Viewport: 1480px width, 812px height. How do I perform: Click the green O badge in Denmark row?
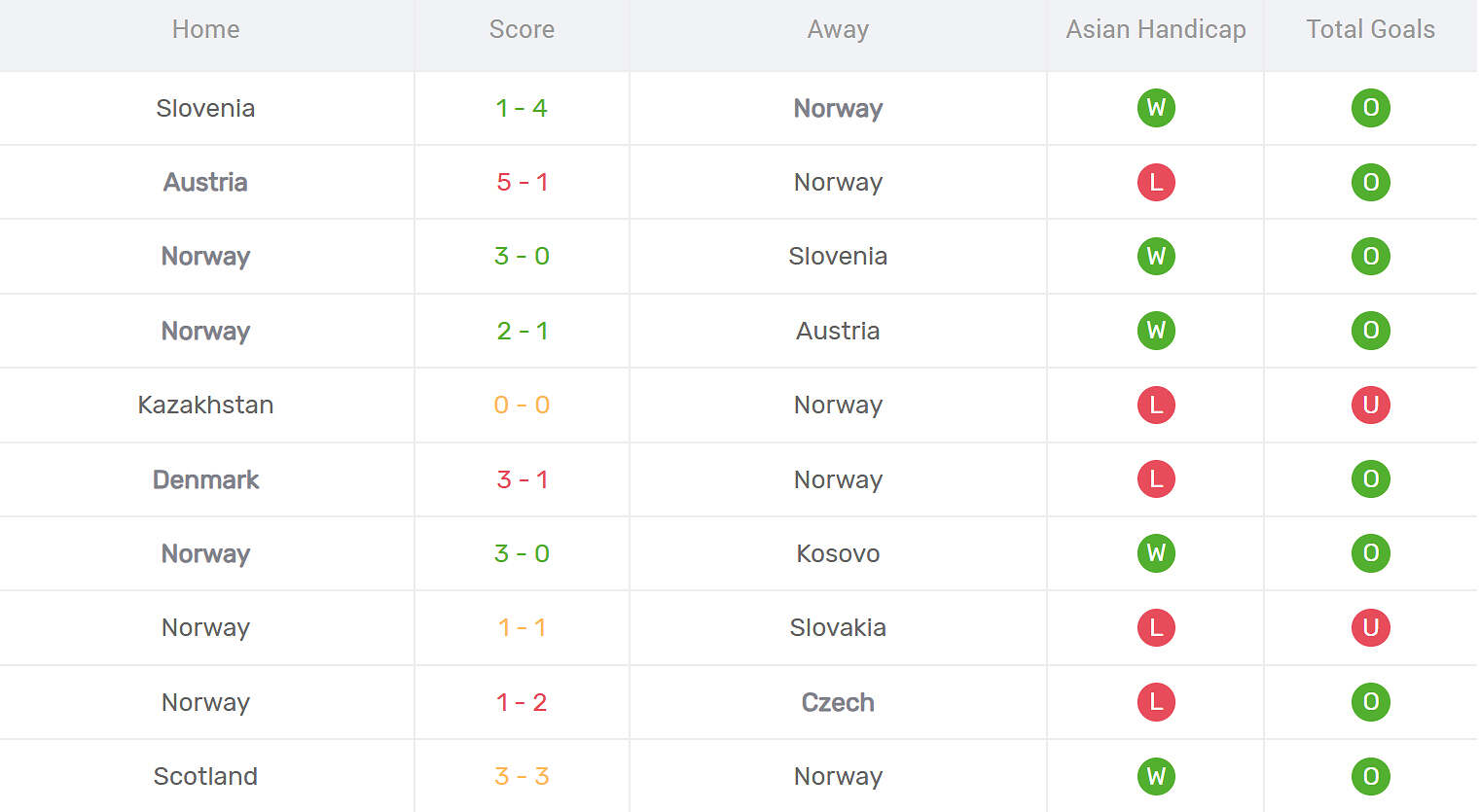point(1370,479)
